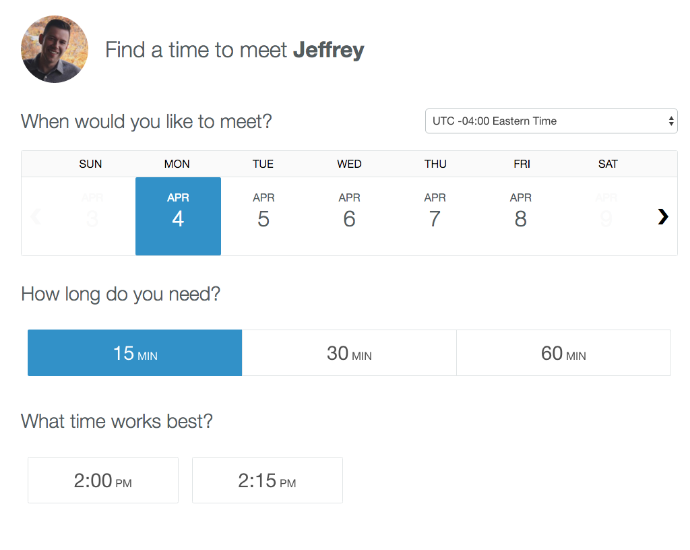
Task: Click the "Find a time to meet Jeffrey" heading
Action: click(234, 50)
